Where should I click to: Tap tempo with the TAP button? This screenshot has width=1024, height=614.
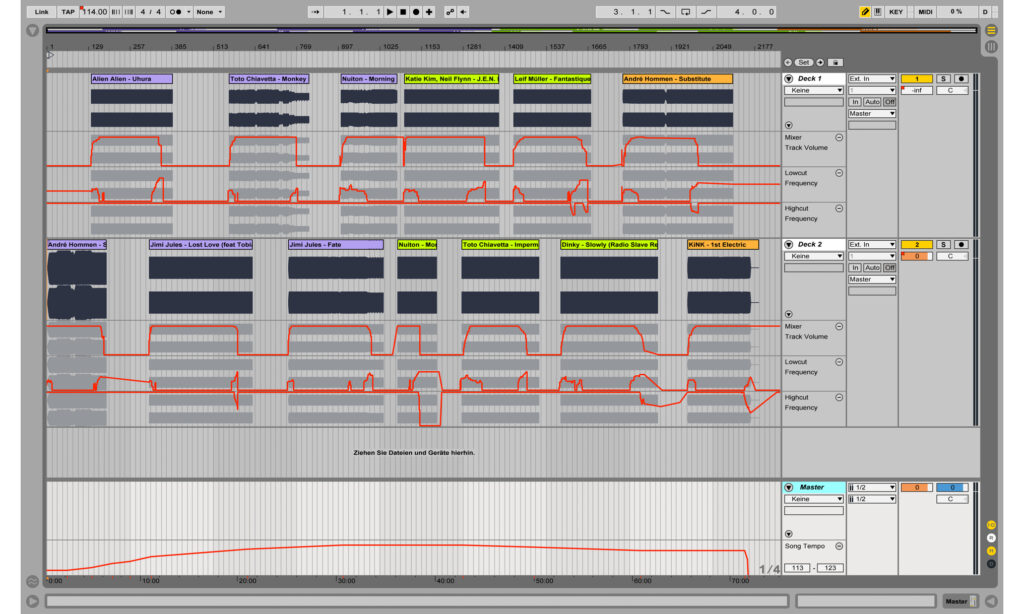pyautogui.click(x=67, y=12)
